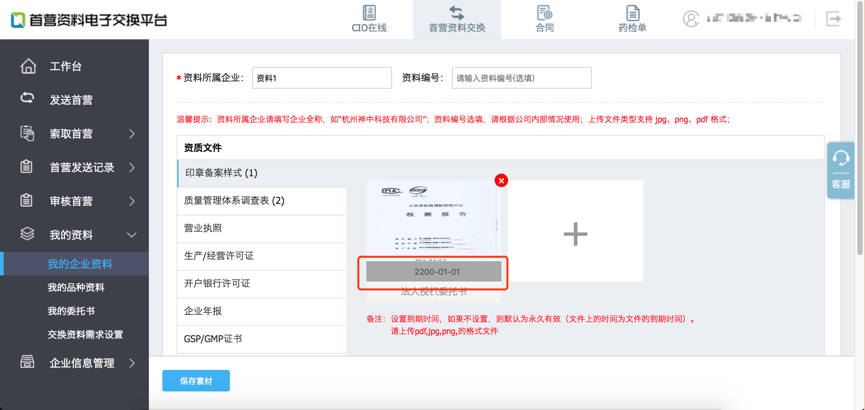This screenshot has height=410, width=865.
Task: Select 生产/经营许可证 category
Action: [x=261, y=256]
